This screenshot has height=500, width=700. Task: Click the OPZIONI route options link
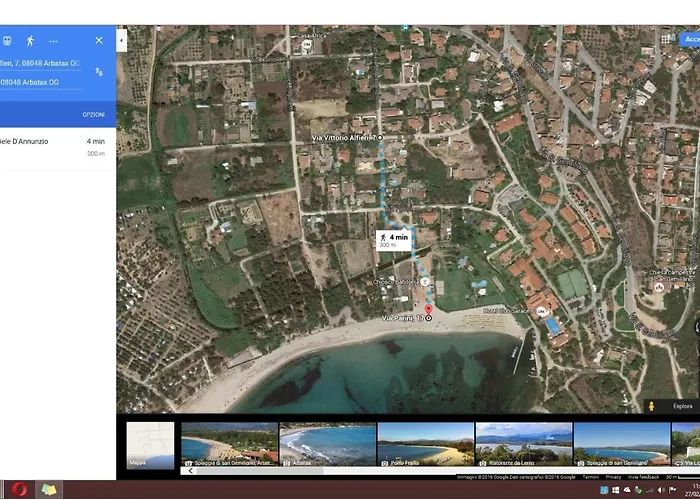click(x=93, y=115)
